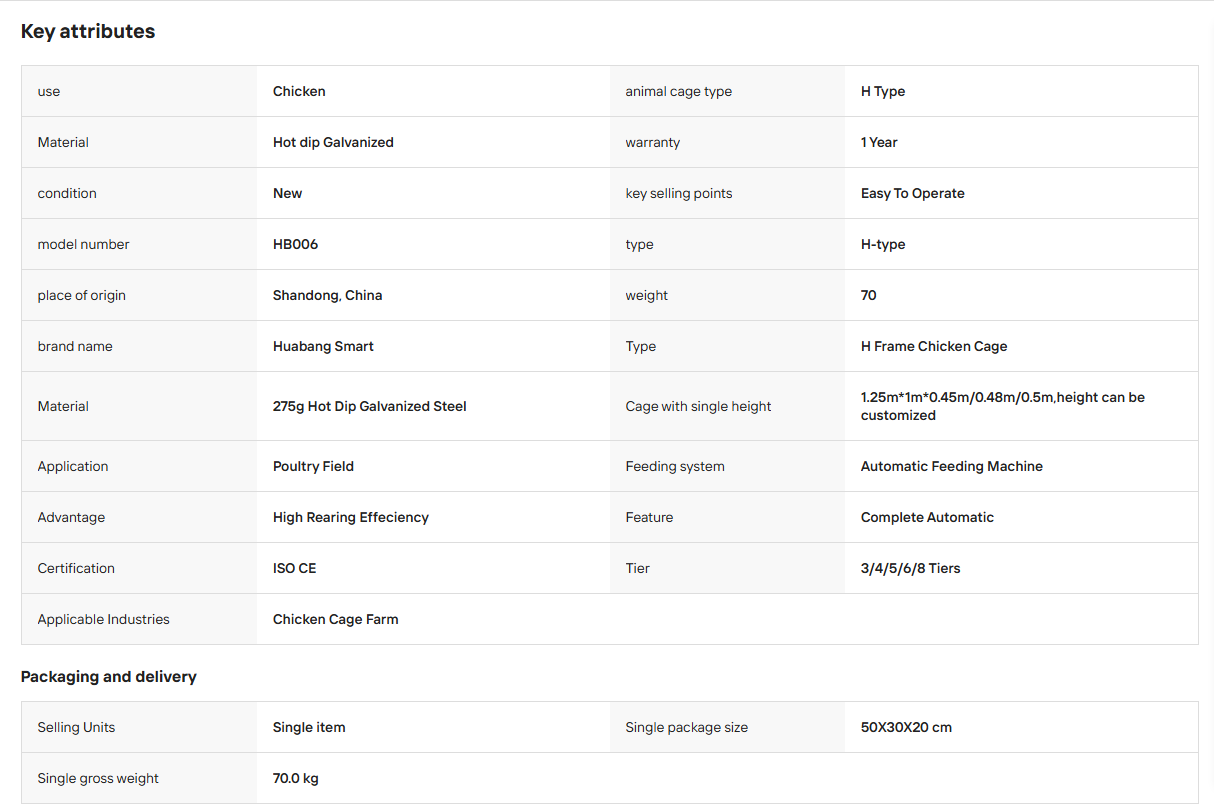Click the Key attributes heading

[88, 31]
